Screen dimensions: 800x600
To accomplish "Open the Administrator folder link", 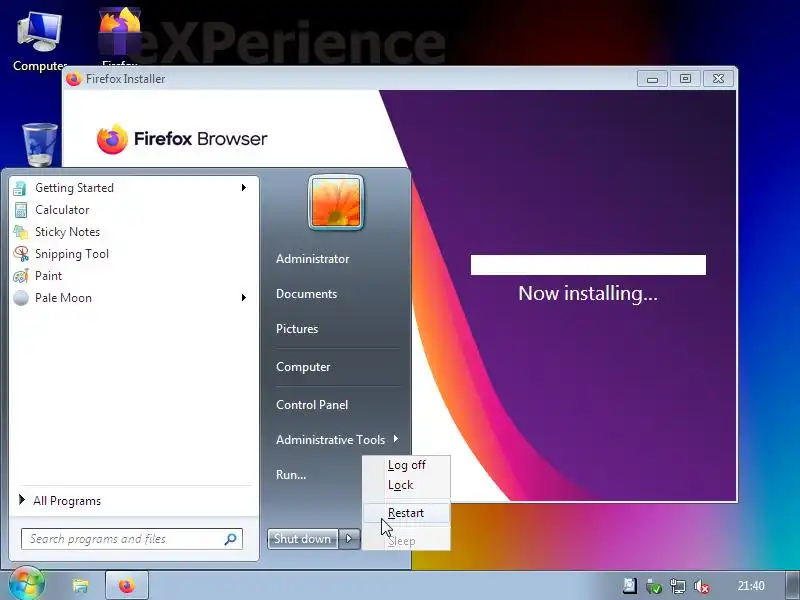I will tap(313, 259).
